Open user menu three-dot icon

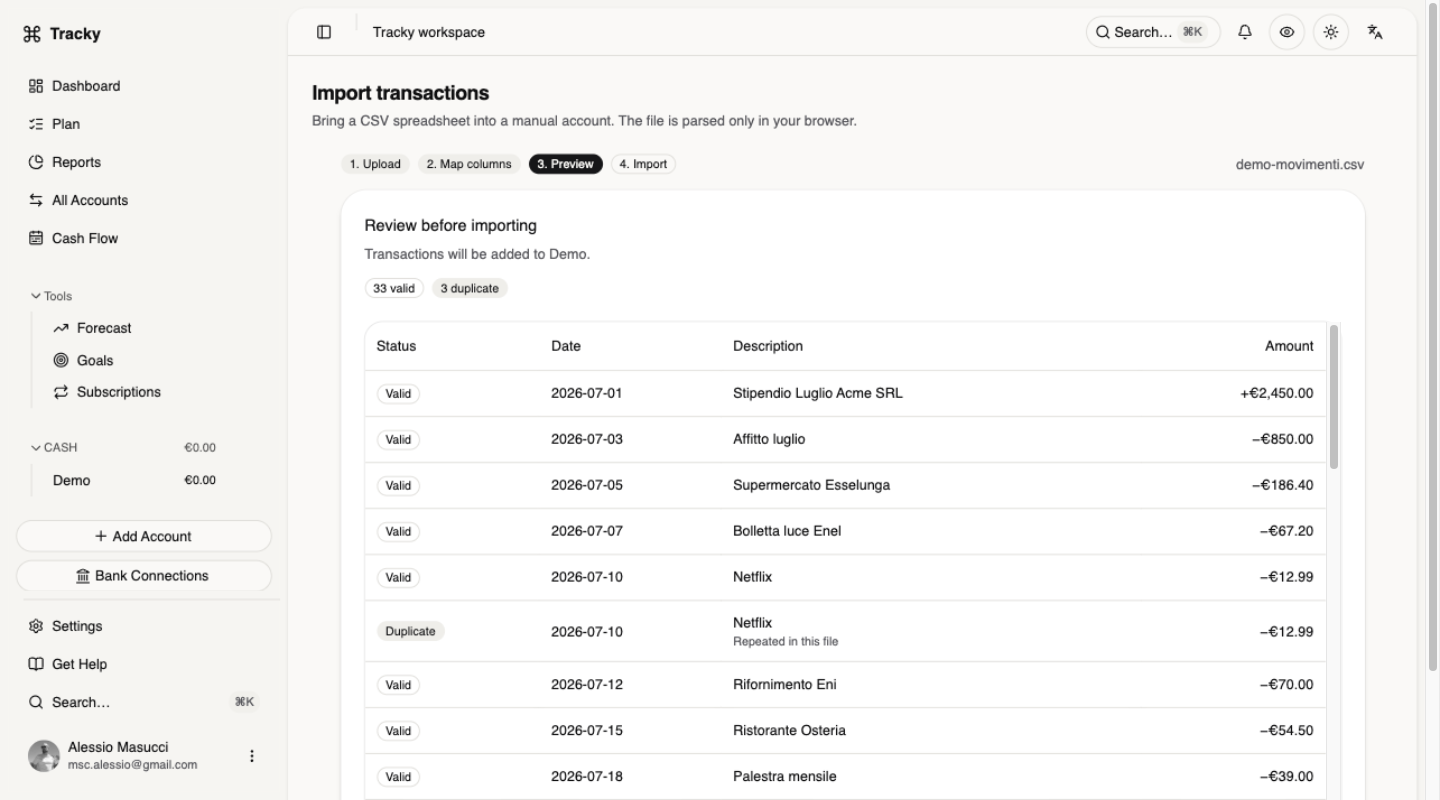tap(252, 756)
